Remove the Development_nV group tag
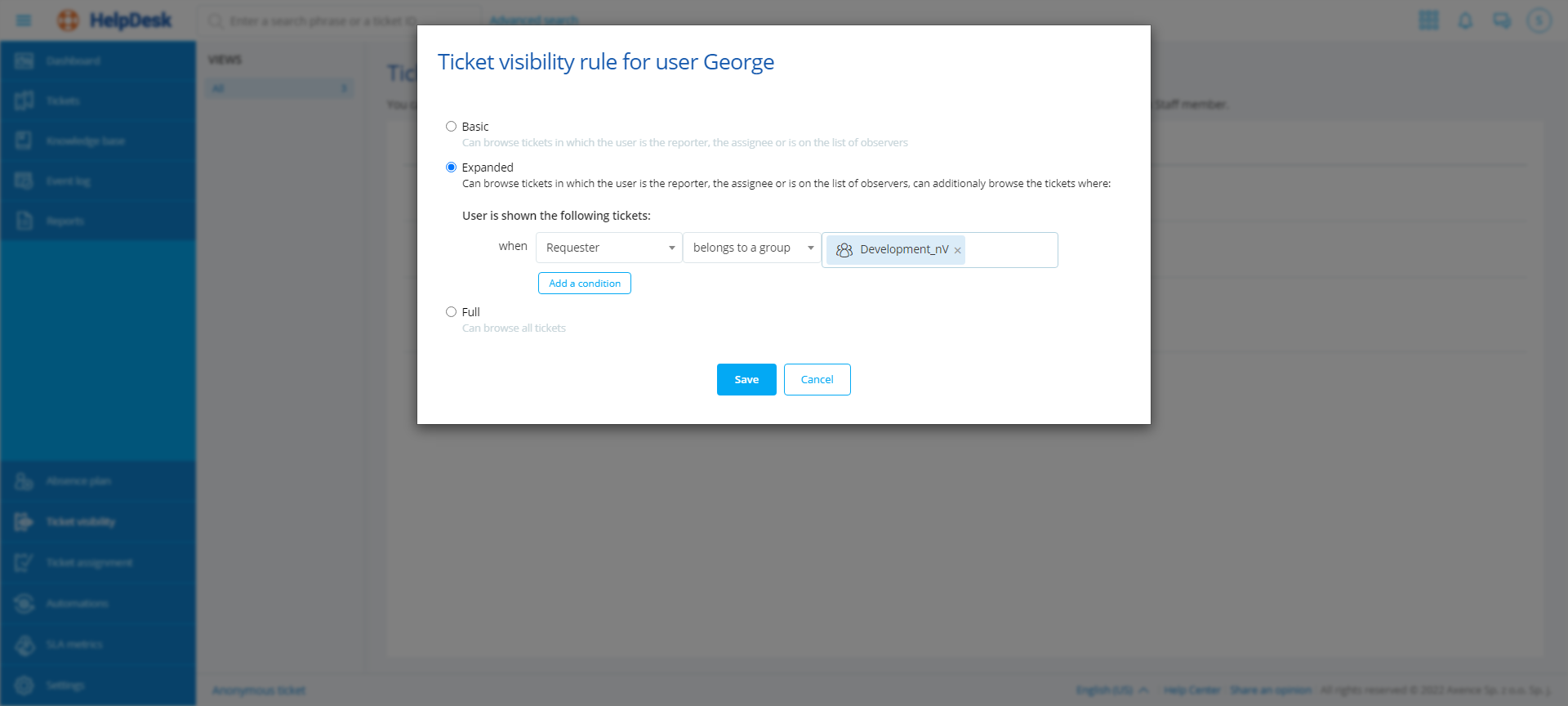The width and height of the screenshot is (1568, 706). (958, 251)
